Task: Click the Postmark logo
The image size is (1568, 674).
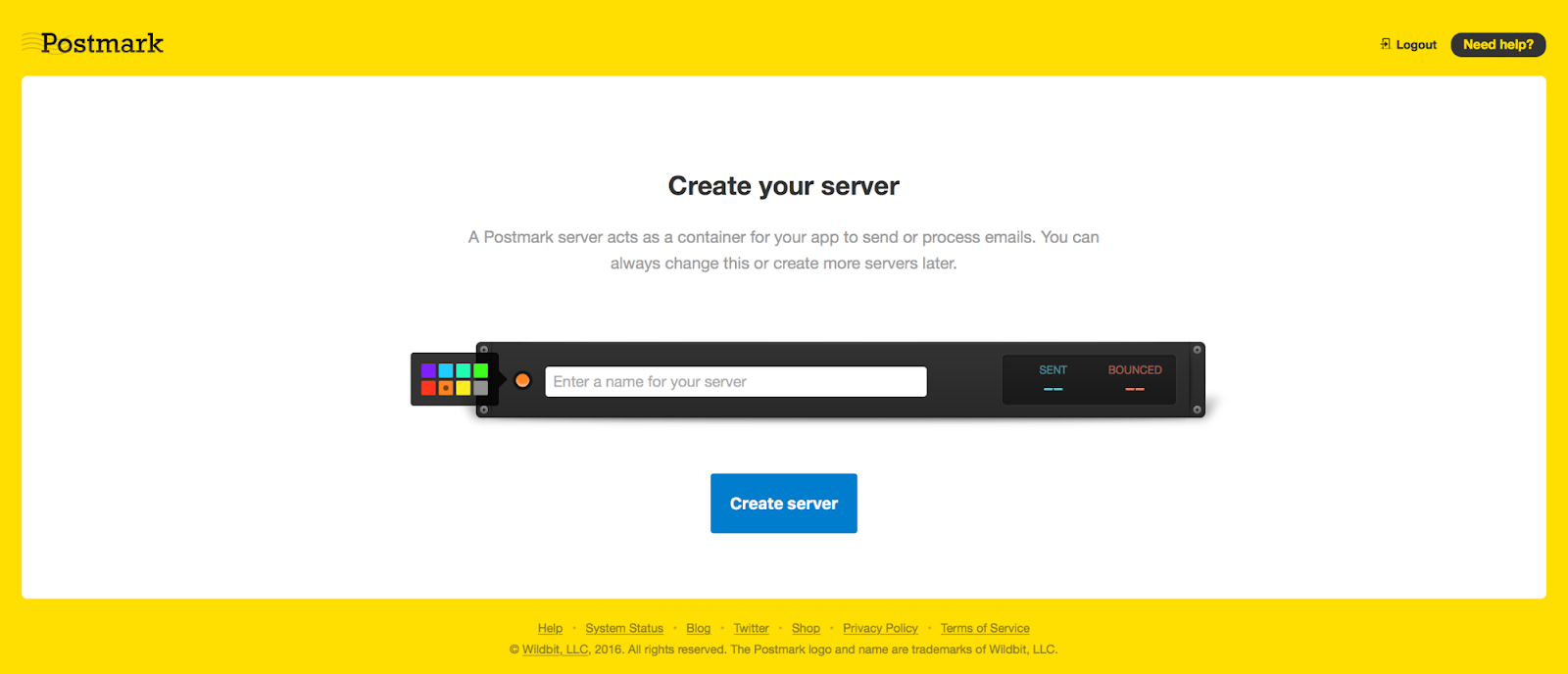Action: tap(92, 43)
